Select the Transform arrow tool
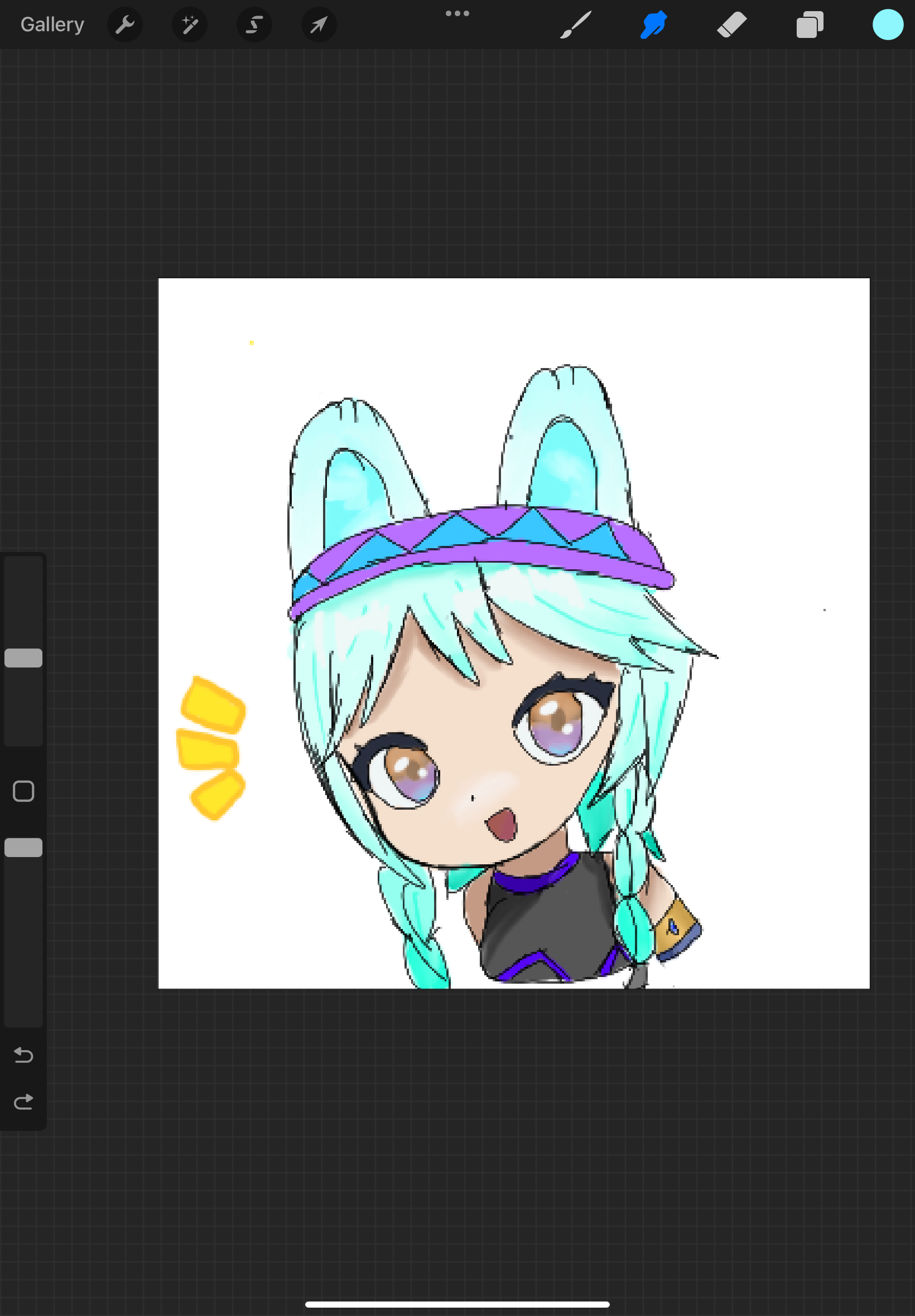915x1316 pixels. tap(319, 25)
